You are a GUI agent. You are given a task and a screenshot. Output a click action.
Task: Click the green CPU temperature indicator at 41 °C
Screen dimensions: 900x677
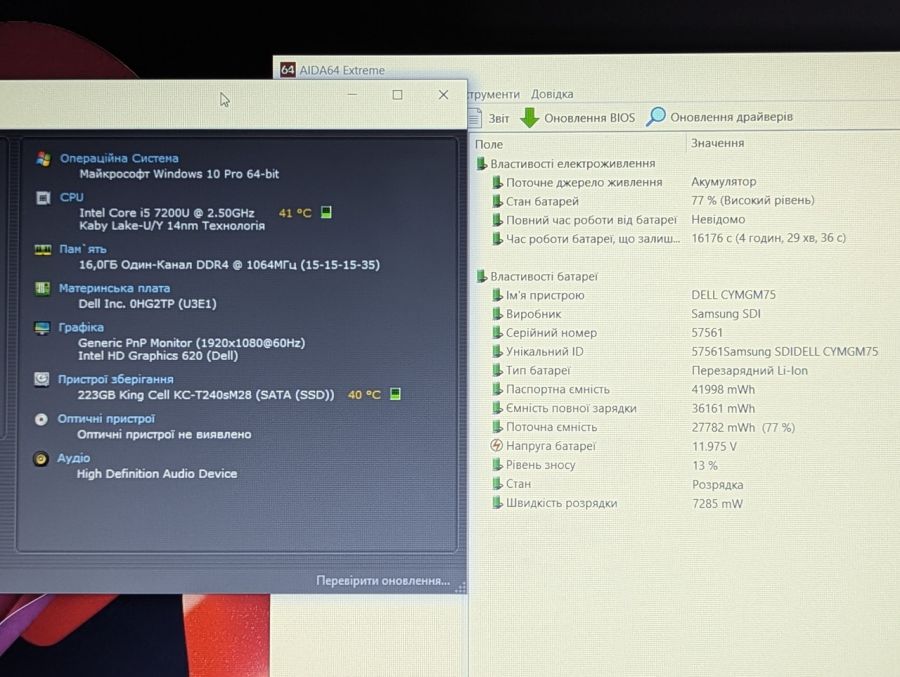[326, 212]
